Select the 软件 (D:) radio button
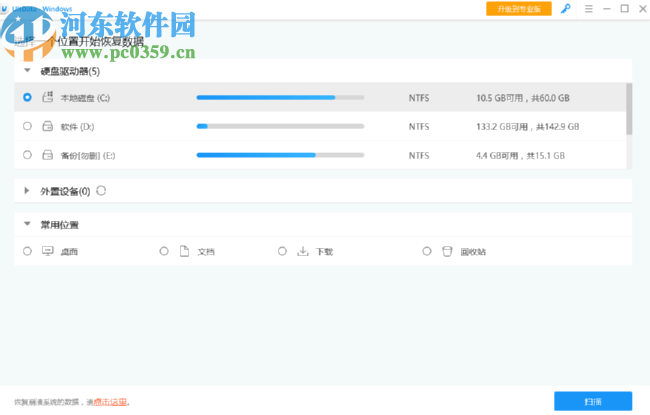Screen dimensions: 650x415 (27, 126)
